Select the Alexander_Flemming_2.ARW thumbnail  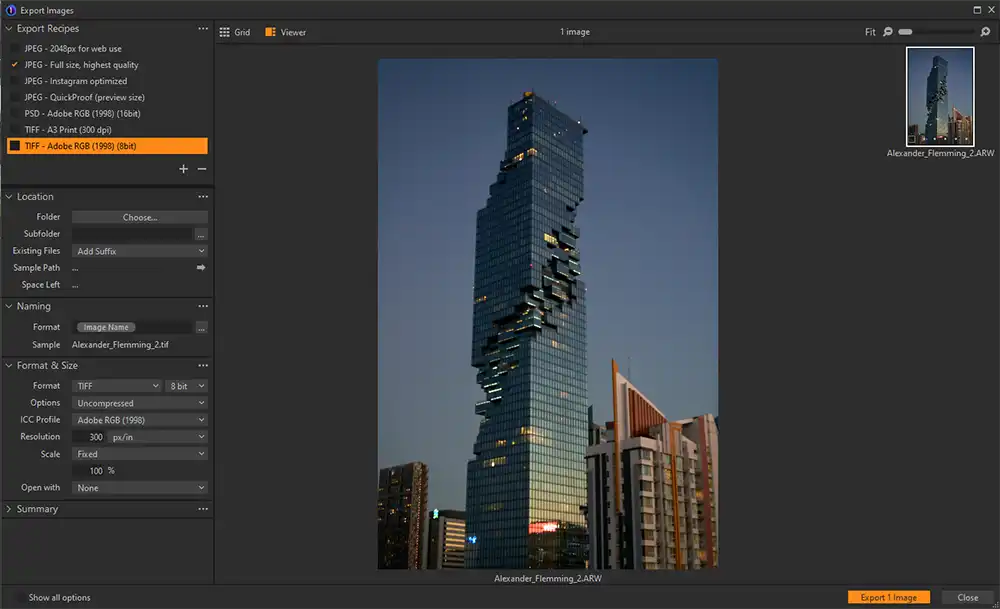click(939, 96)
